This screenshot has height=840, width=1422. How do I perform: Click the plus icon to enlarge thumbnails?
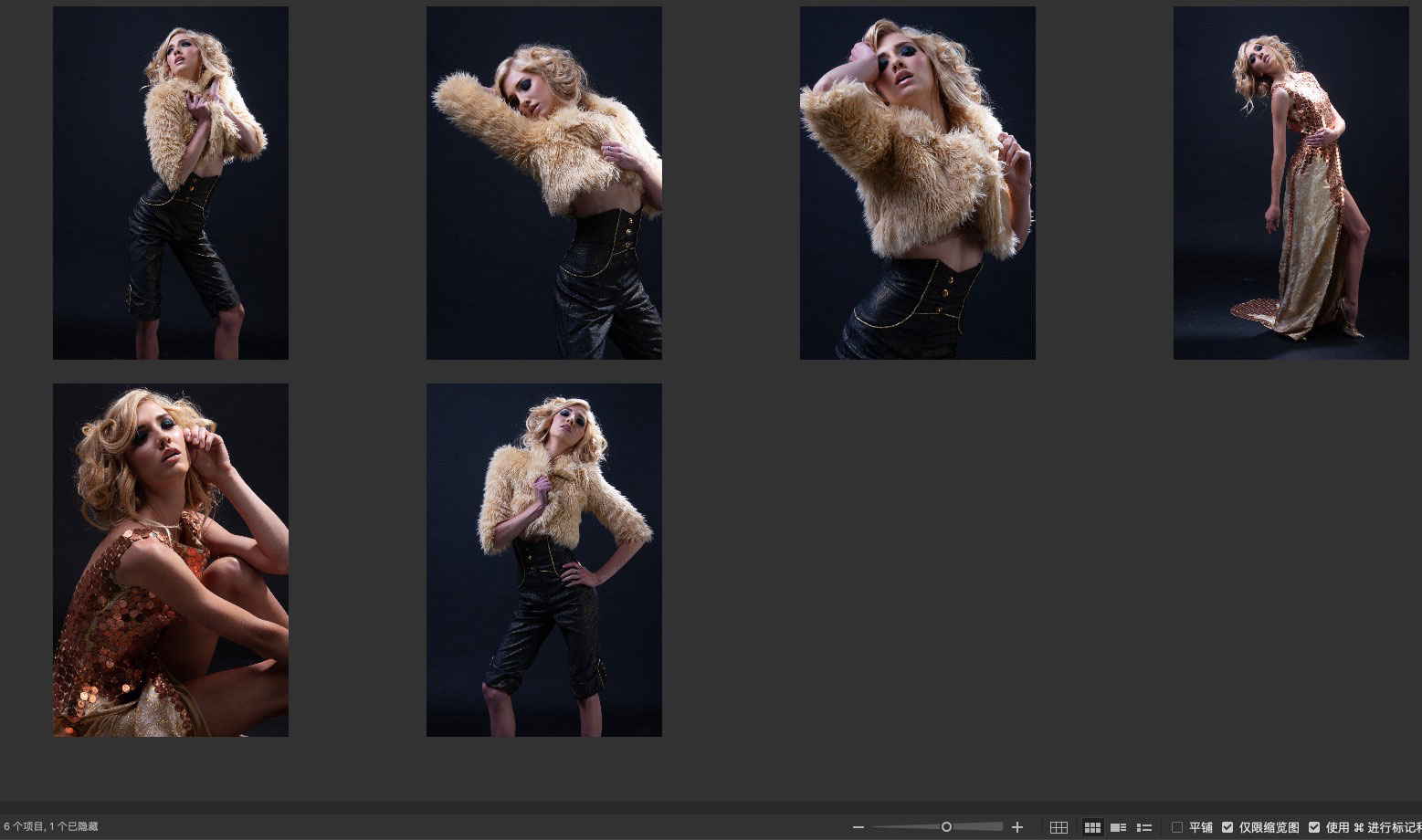(1017, 827)
